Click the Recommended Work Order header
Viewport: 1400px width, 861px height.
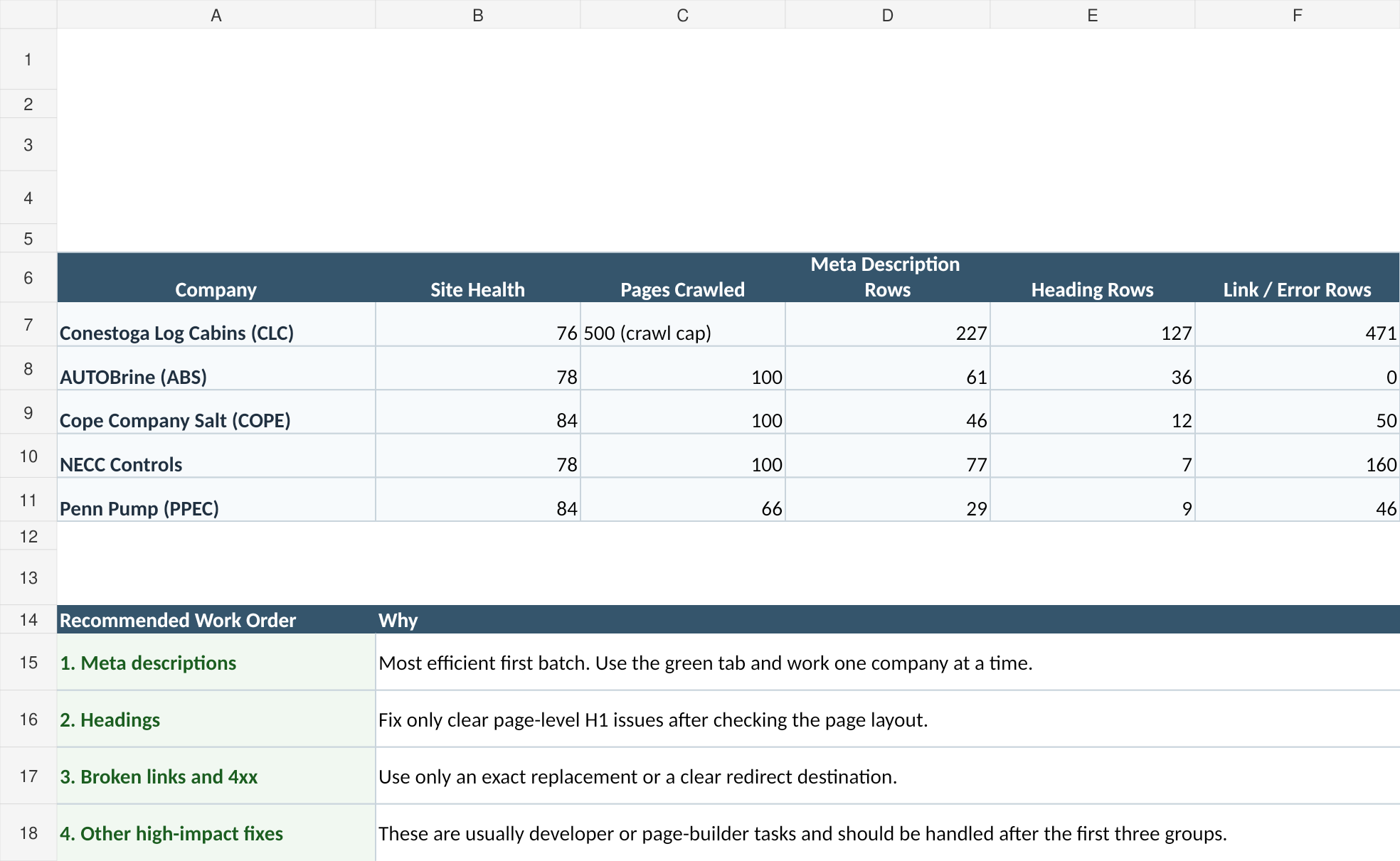[216, 619]
